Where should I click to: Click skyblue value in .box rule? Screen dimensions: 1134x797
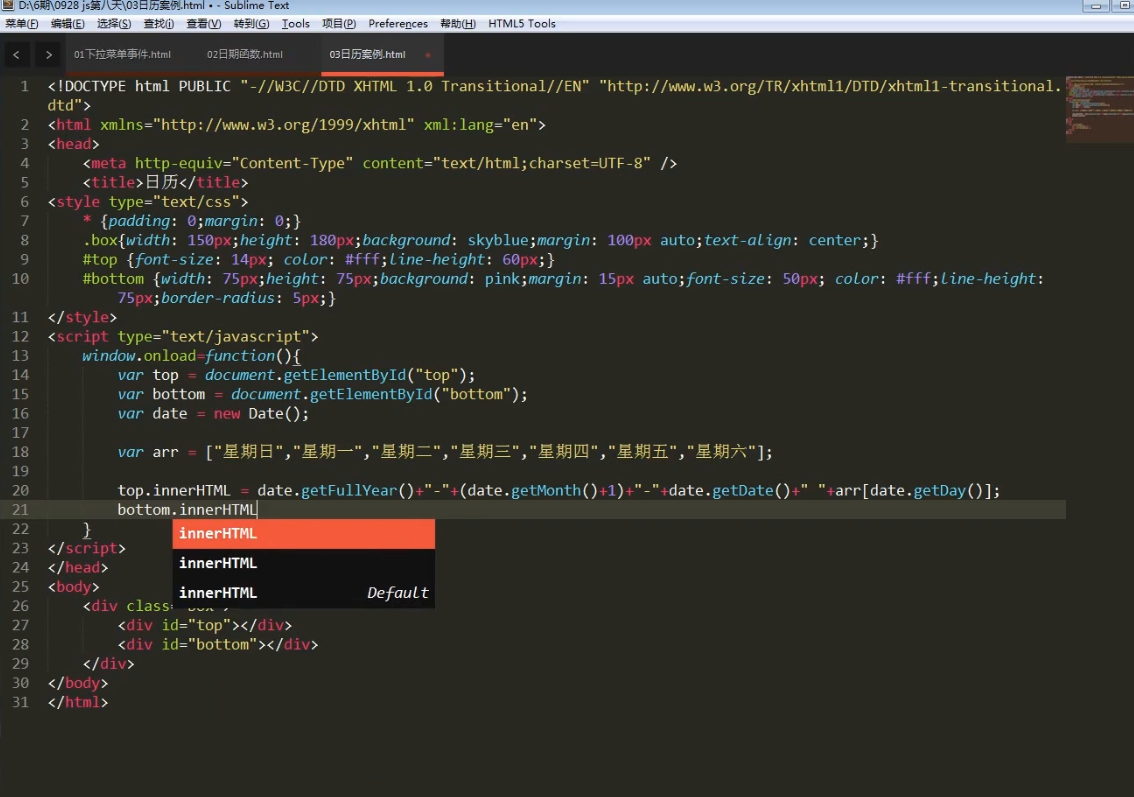(x=500, y=240)
